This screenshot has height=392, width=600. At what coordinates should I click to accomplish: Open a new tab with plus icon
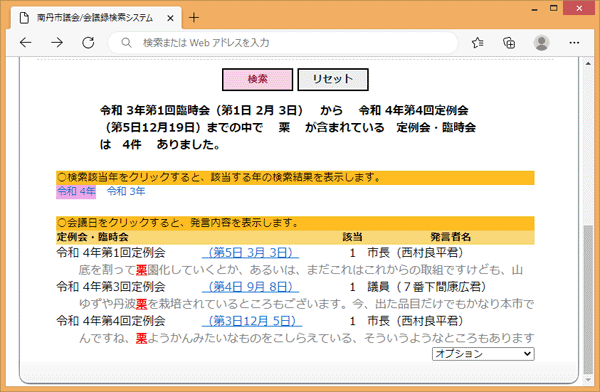pos(194,18)
